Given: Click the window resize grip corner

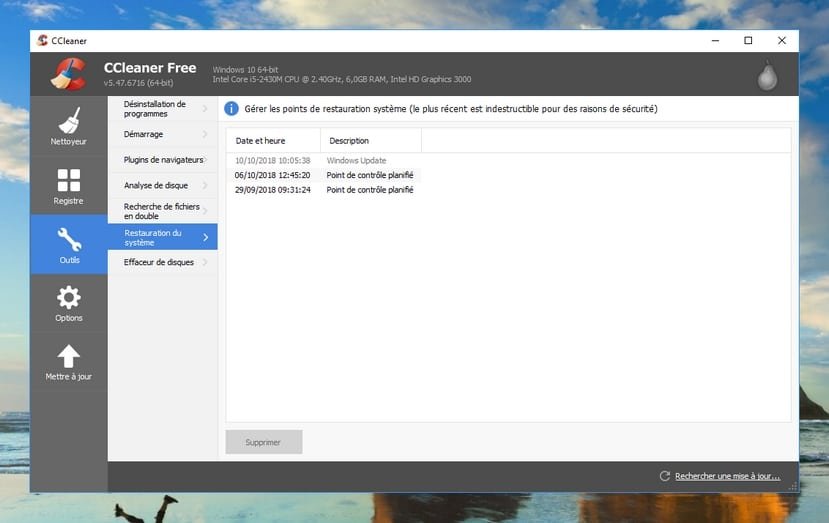Looking at the screenshot, I should coord(793,487).
